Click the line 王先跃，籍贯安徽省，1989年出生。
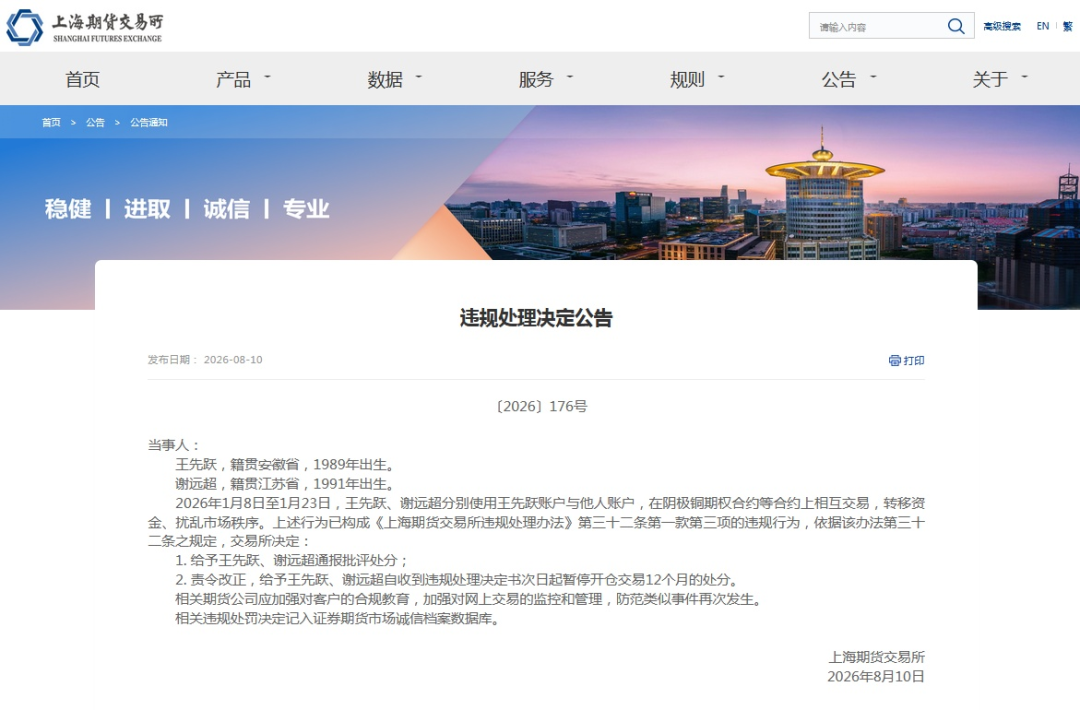 pyautogui.click(x=285, y=464)
